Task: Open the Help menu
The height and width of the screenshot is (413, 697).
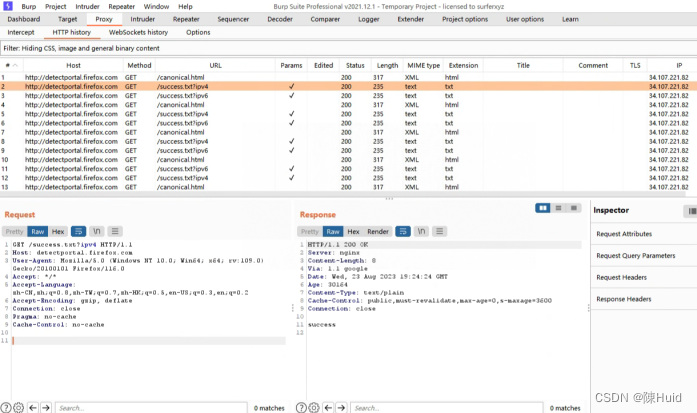Action: [x=185, y=6]
